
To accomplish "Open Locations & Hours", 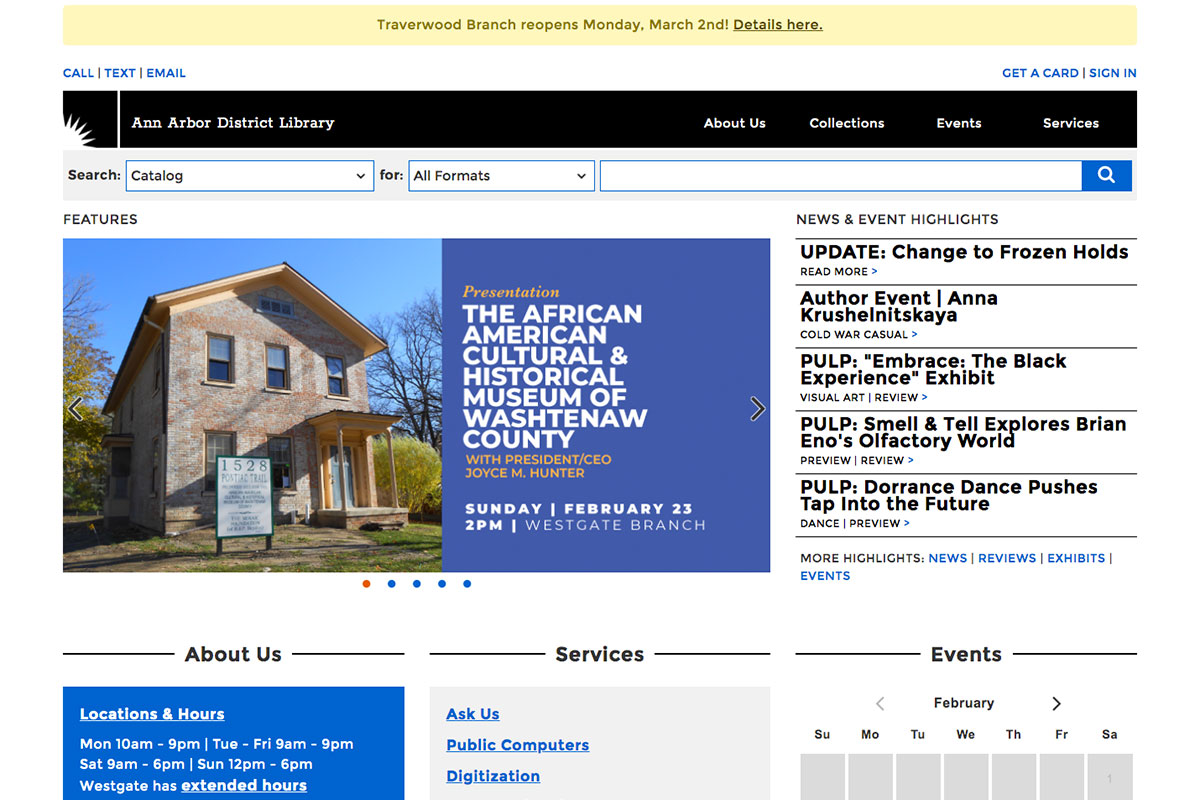I will (x=152, y=713).
